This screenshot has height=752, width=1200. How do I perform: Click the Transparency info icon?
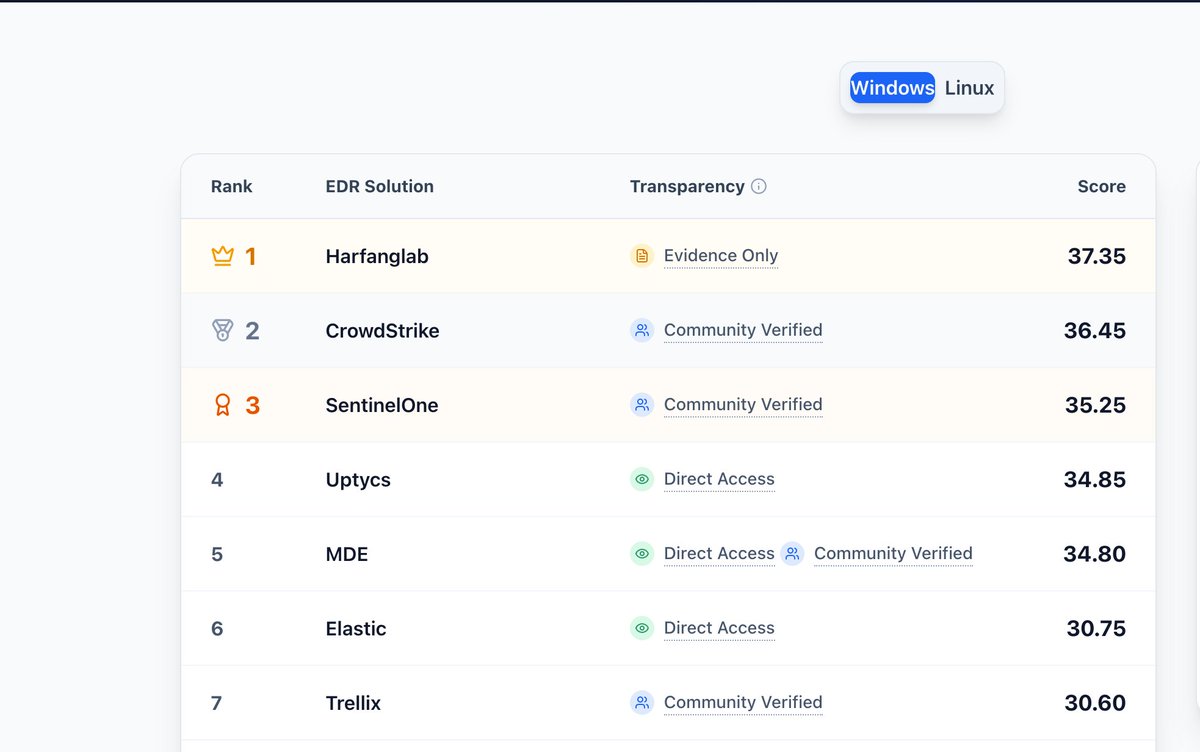pos(759,186)
